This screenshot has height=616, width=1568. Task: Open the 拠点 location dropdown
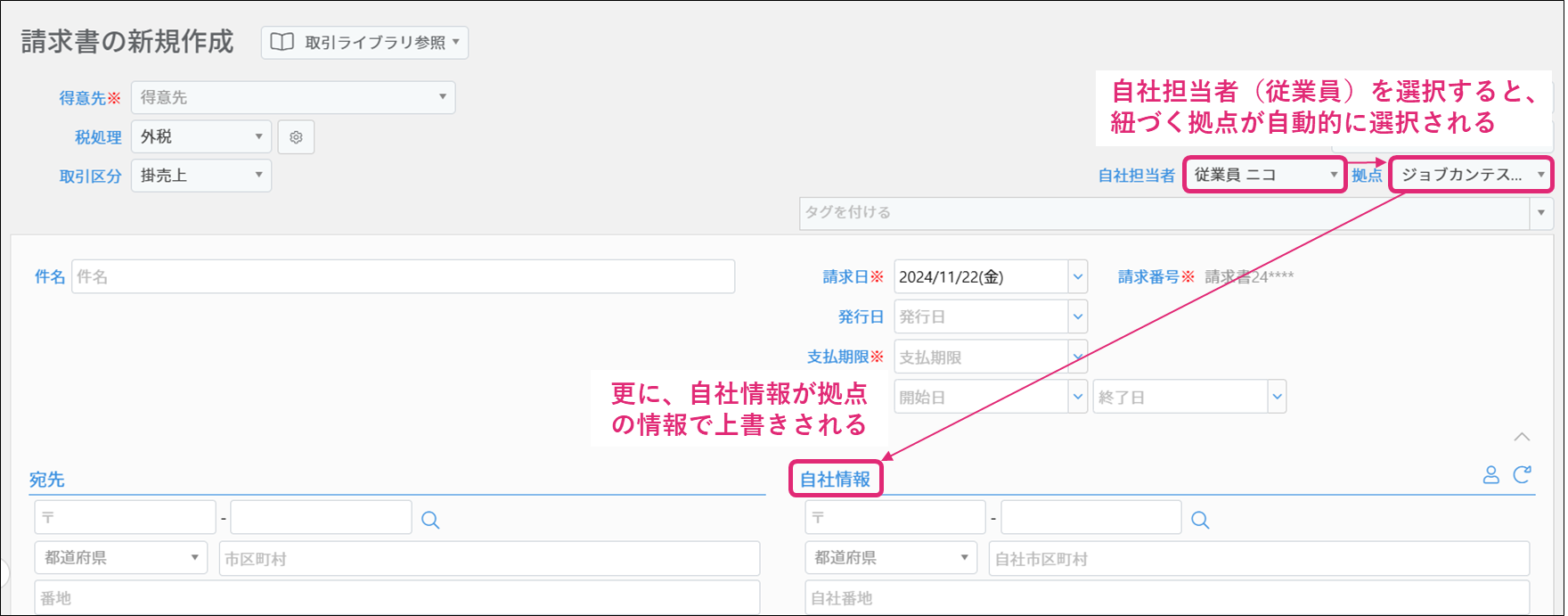click(x=1470, y=175)
